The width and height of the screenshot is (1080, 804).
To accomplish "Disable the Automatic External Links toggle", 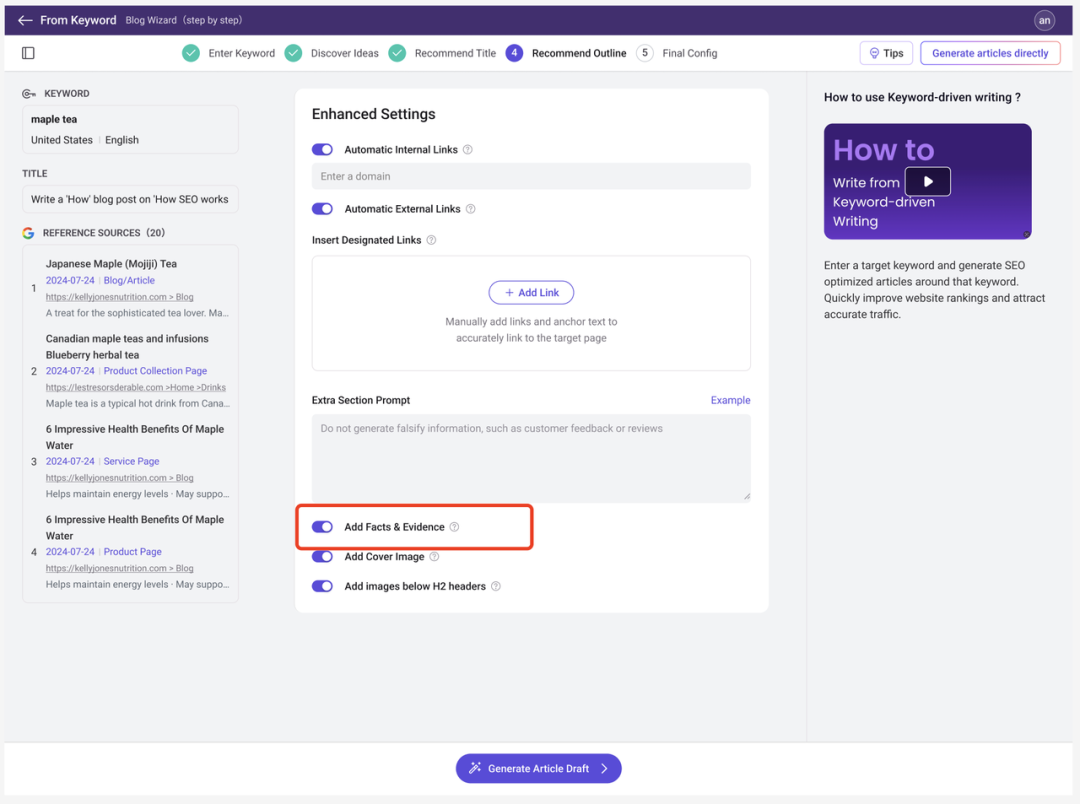I will coord(322,209).
